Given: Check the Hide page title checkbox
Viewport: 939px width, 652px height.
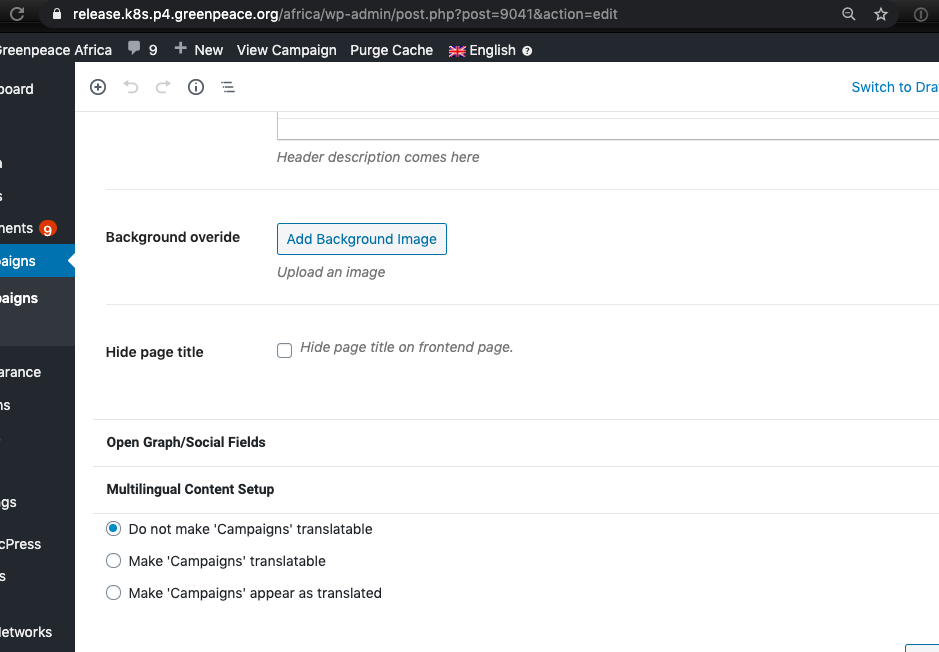Looking at the screenshot, I should (x=284, y=350).
